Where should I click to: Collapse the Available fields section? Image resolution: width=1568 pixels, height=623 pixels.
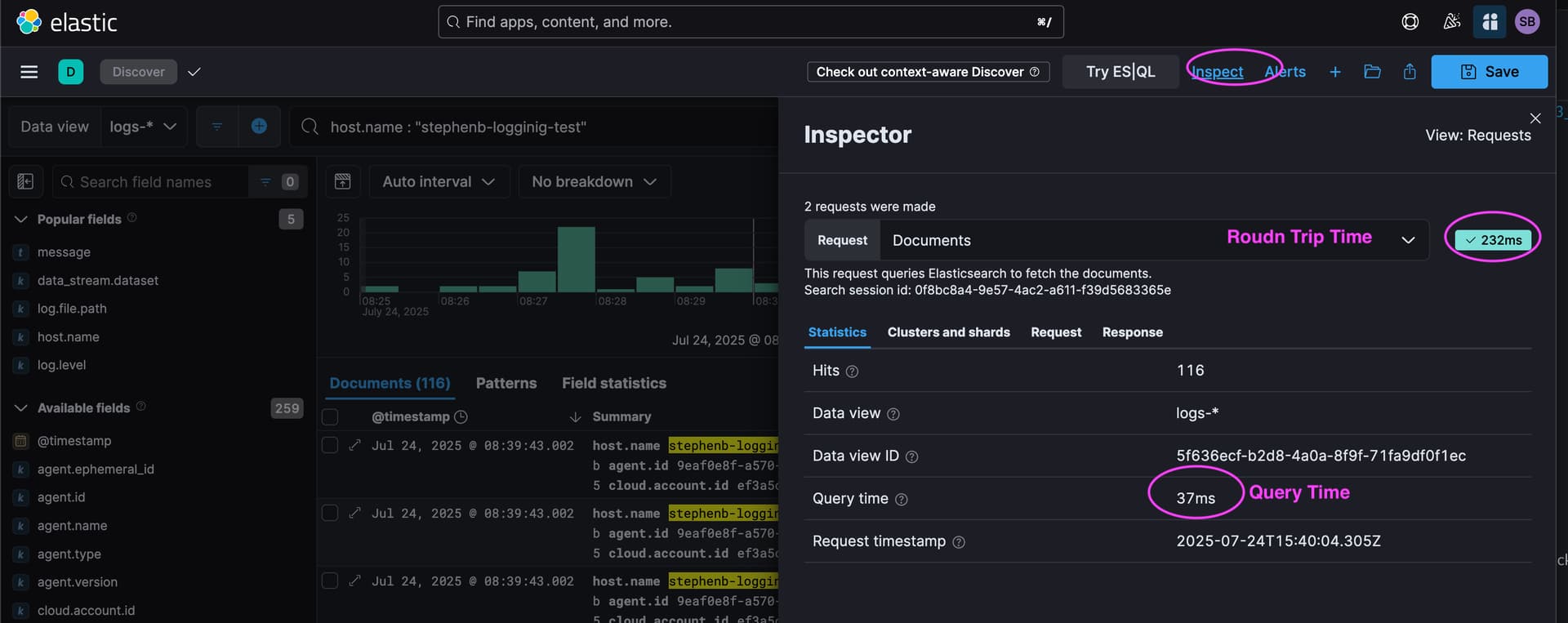tap(21, 407)
